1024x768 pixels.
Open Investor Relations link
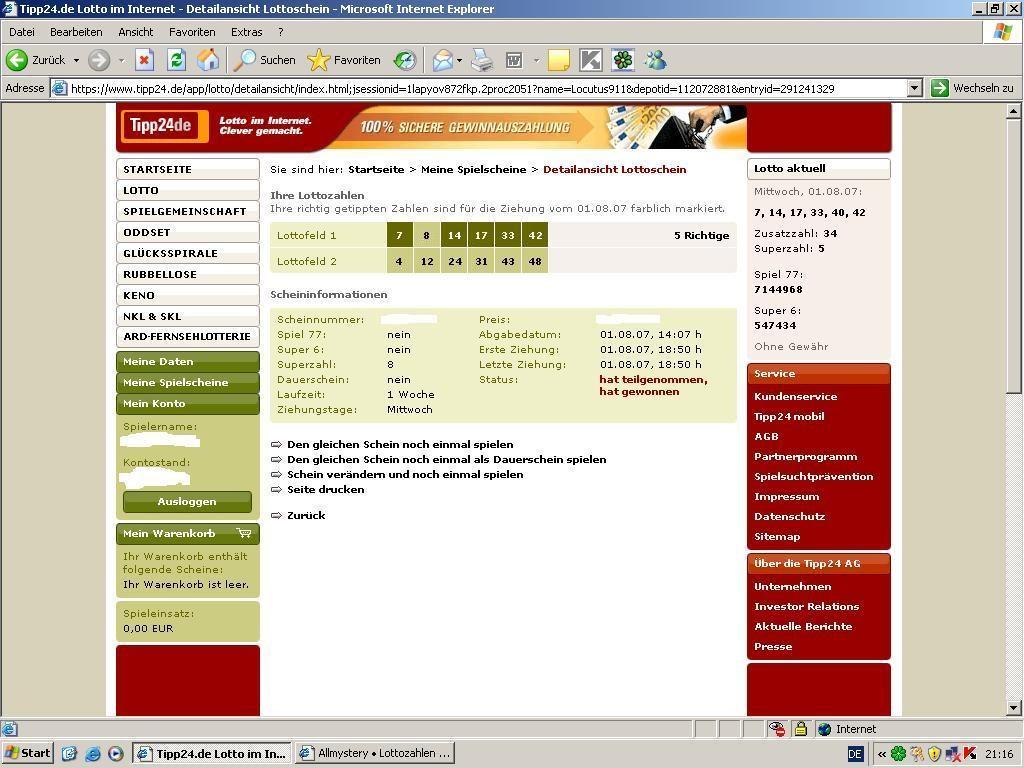[807, 607]
